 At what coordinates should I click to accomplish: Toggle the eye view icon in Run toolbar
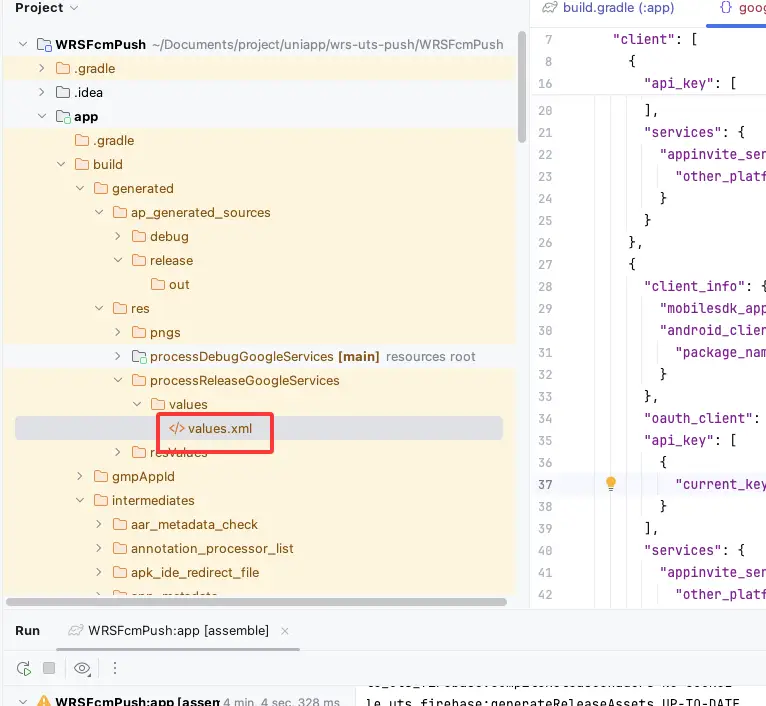[x=82, y=668]
